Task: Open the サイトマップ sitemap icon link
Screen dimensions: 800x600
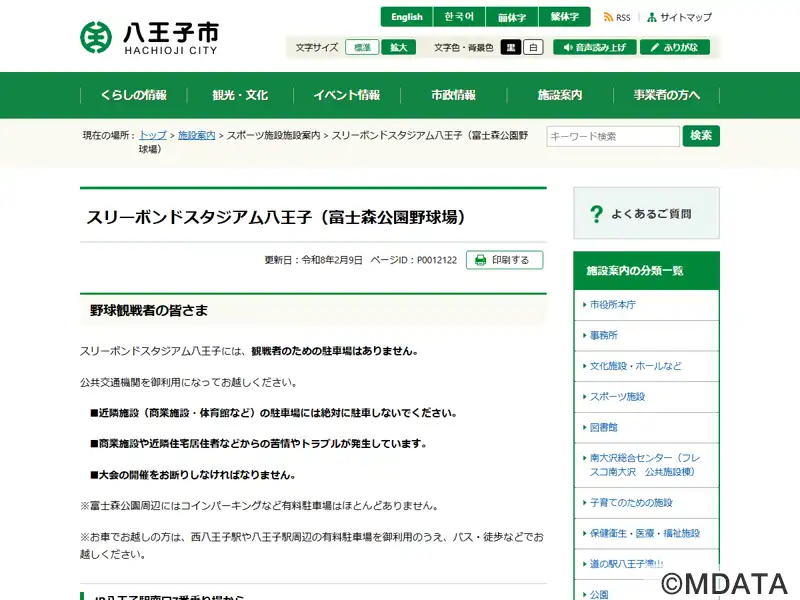Action: 652,17
